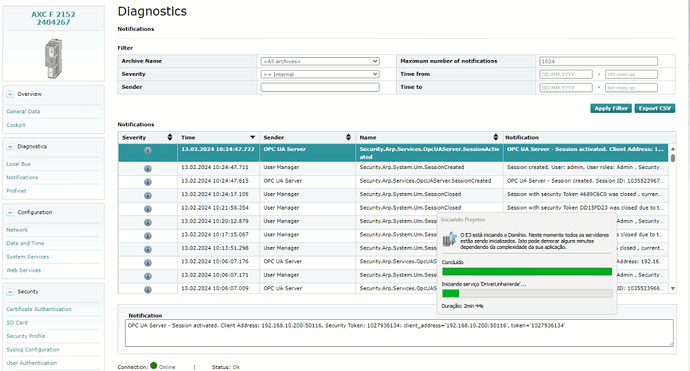Open Notifications in sidebar

click(x=22, y=177)
